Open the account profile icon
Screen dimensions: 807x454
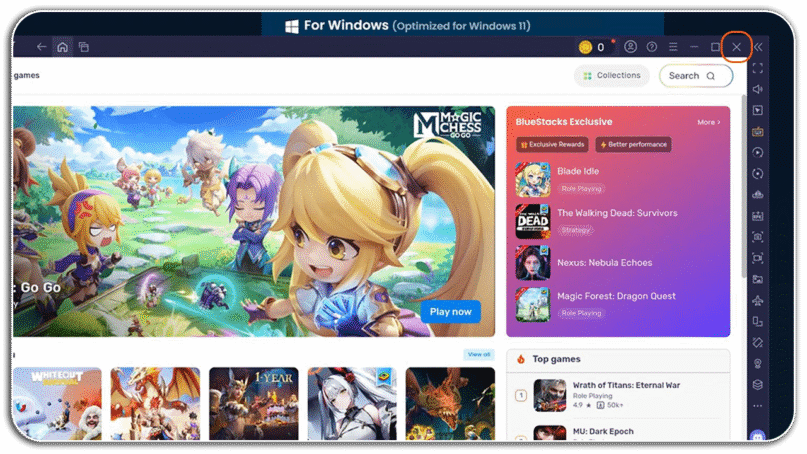click(630, 47)
